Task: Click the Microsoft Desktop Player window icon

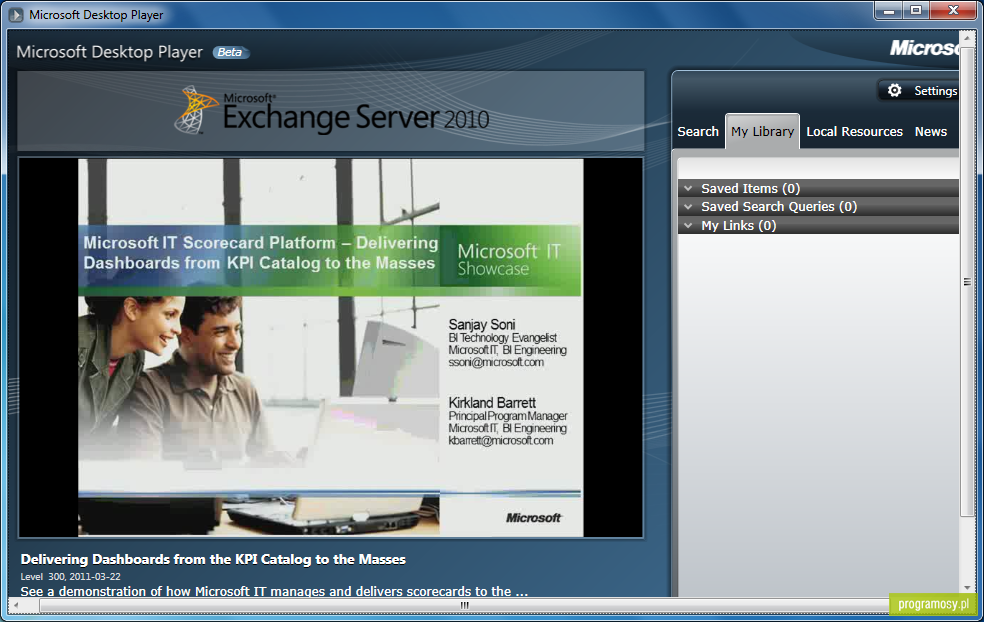Action: point(15,14)
